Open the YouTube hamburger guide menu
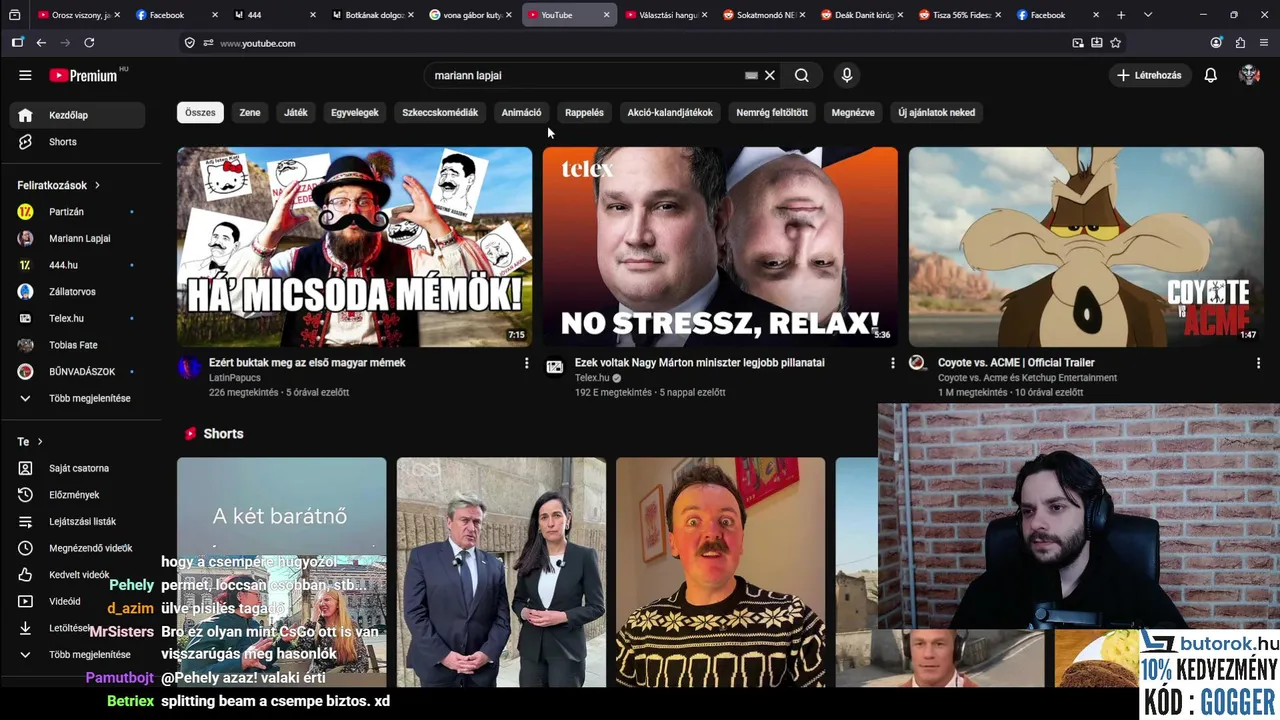1280x720 pixels. point(25,75)
